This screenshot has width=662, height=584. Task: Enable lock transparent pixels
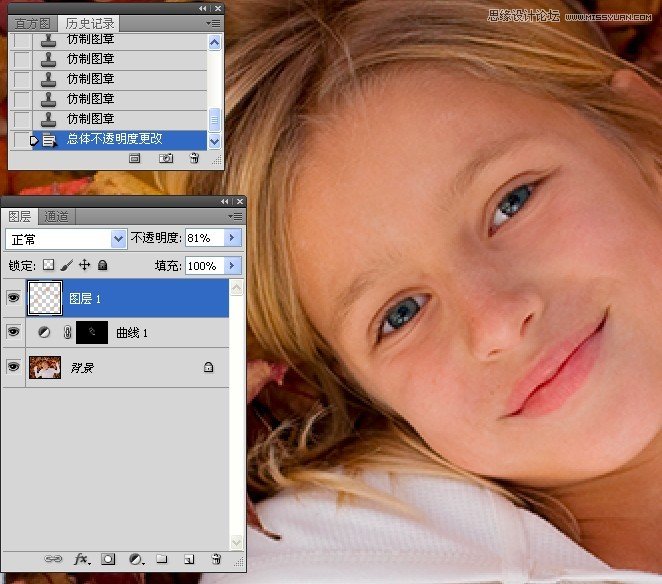(47, 266)
